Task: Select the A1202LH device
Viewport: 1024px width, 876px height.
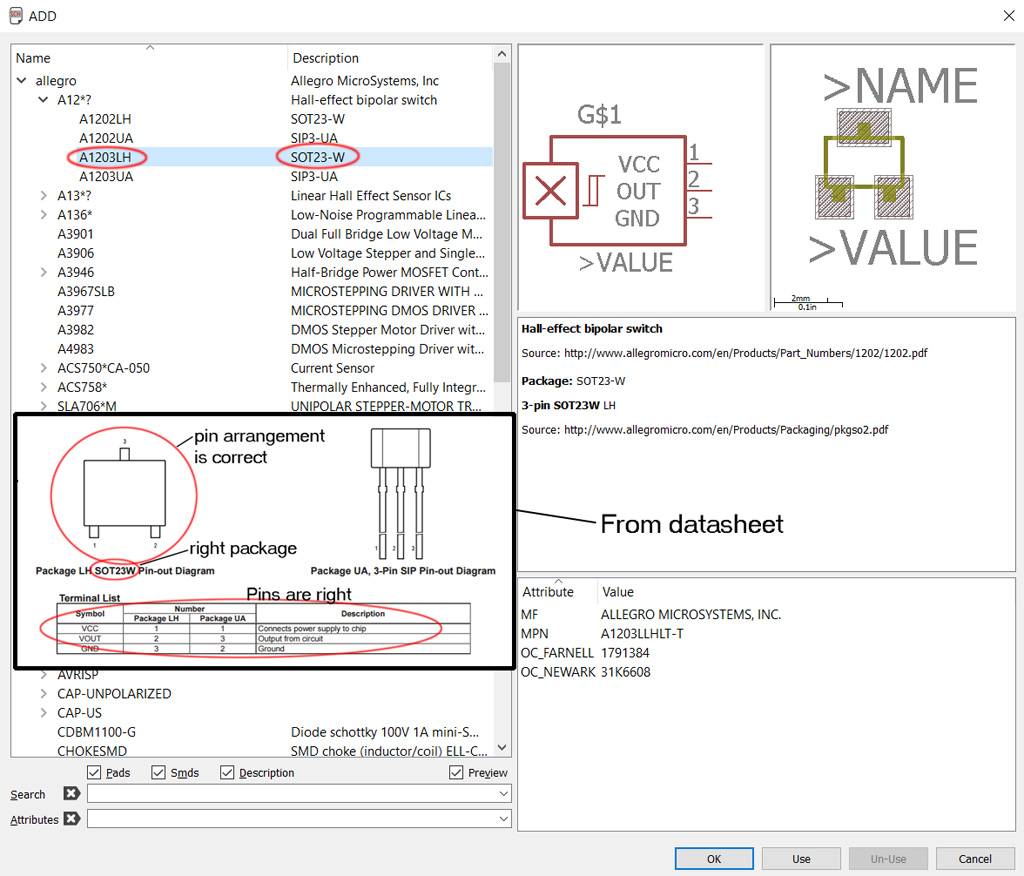Action: coord(105,119)
